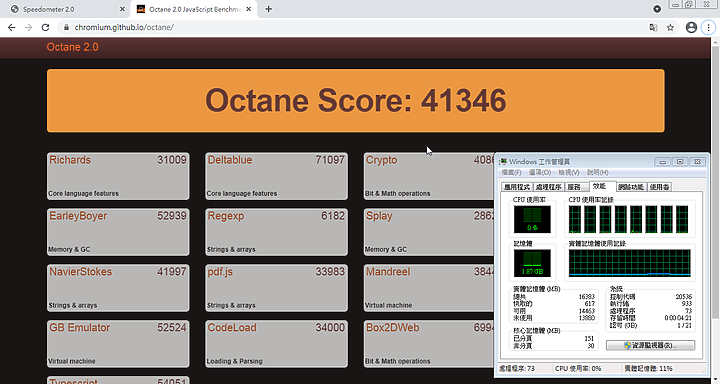Click the 資源監視器 button
The height and width of the screenshot is (384, 720).
pos(650,345)
